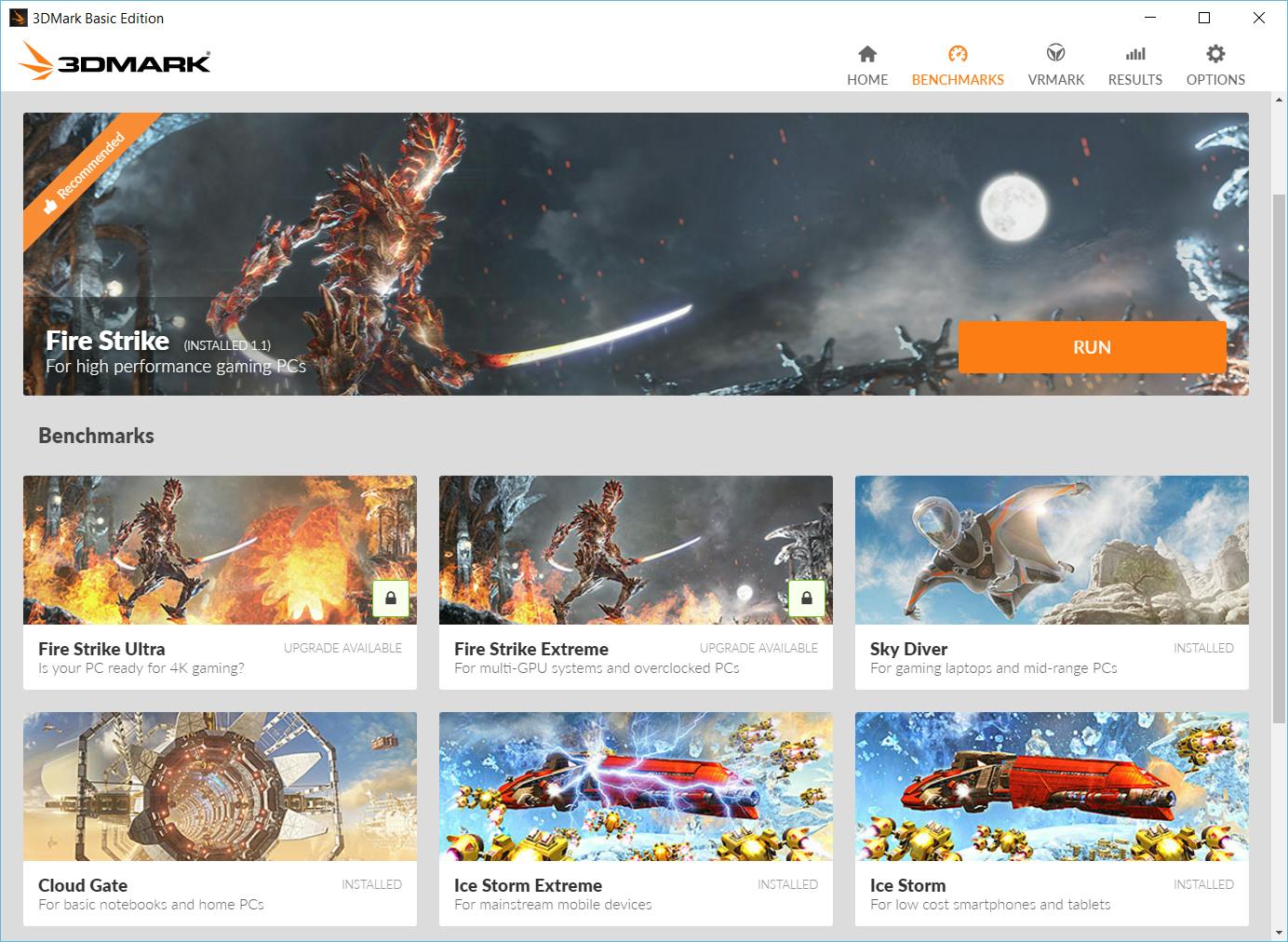This screenshot has height=942, width=1288.
Task: Click the scrollbar up arrow
Action: (x=1279, y=99)
